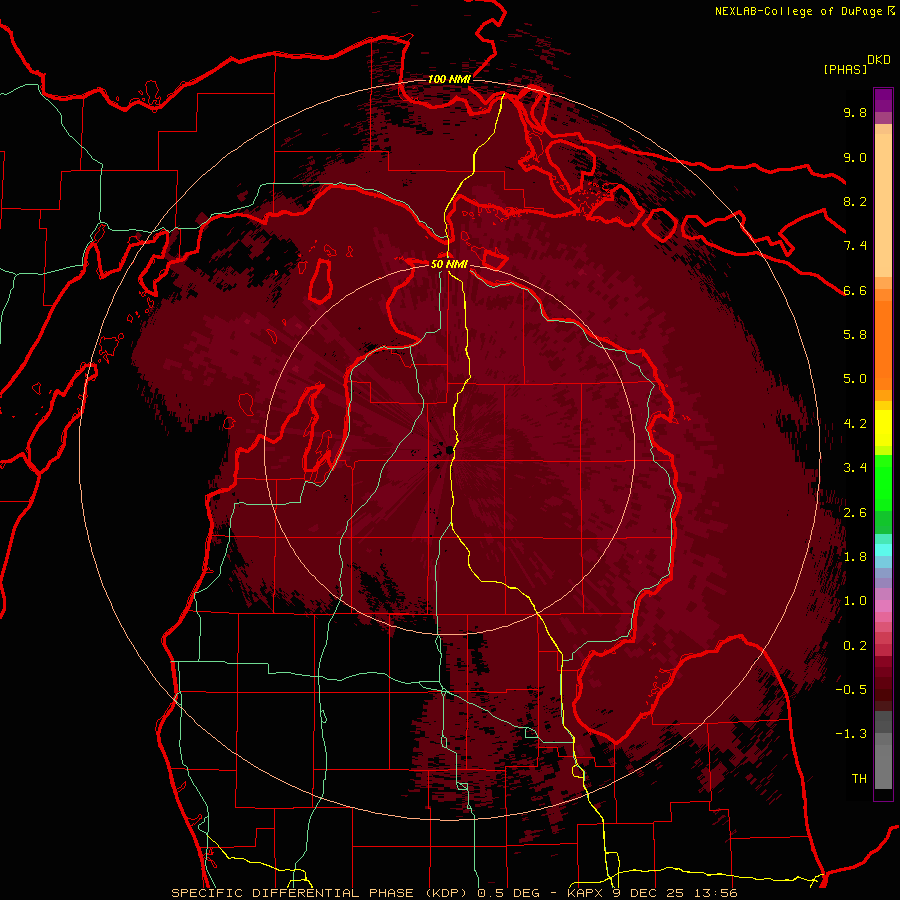This screenshot has width=900, height=900.
Task: Click the 2.6 colorbar value
Action: point(855,513)
